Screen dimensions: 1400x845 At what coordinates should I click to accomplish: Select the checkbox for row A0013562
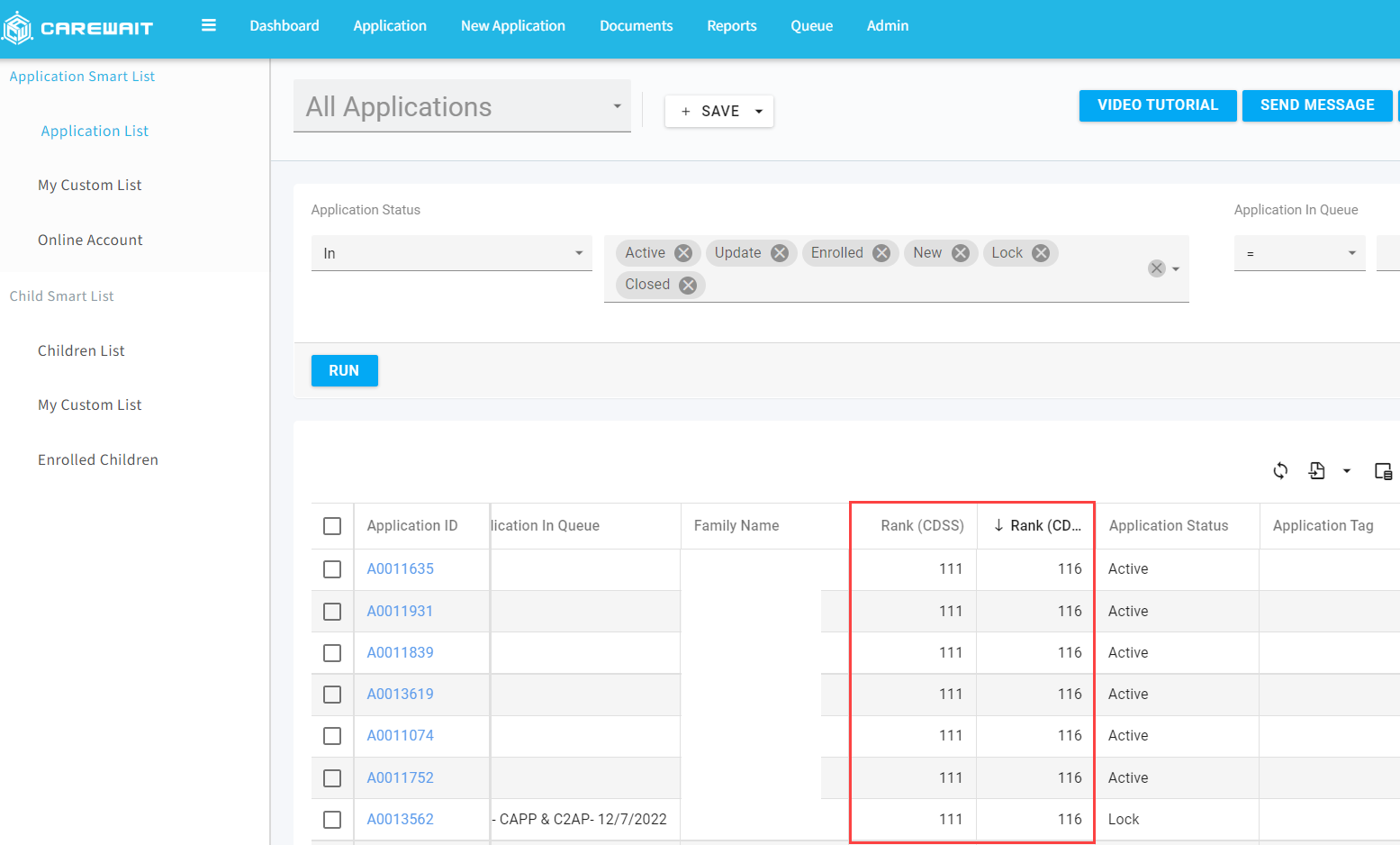(332, 820)
